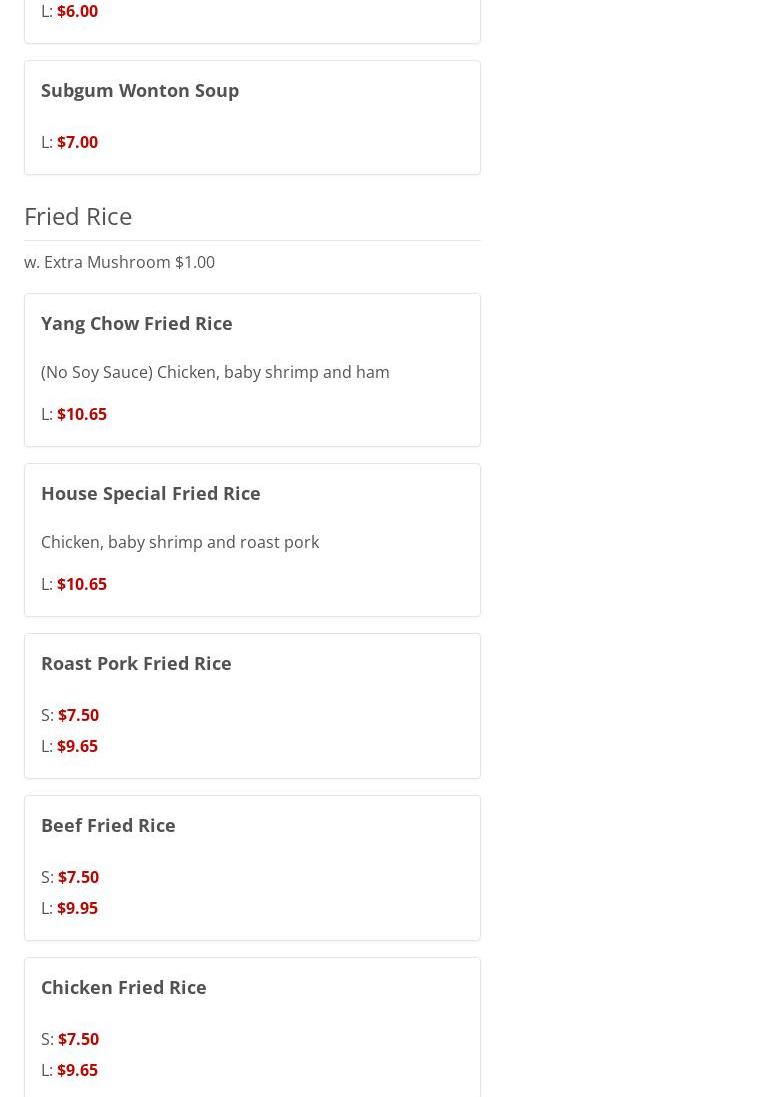Click the Fried Rice section heading
The height and width of the screenshot is (1097, 770).
pyautogui.click(x=78, y=216)
